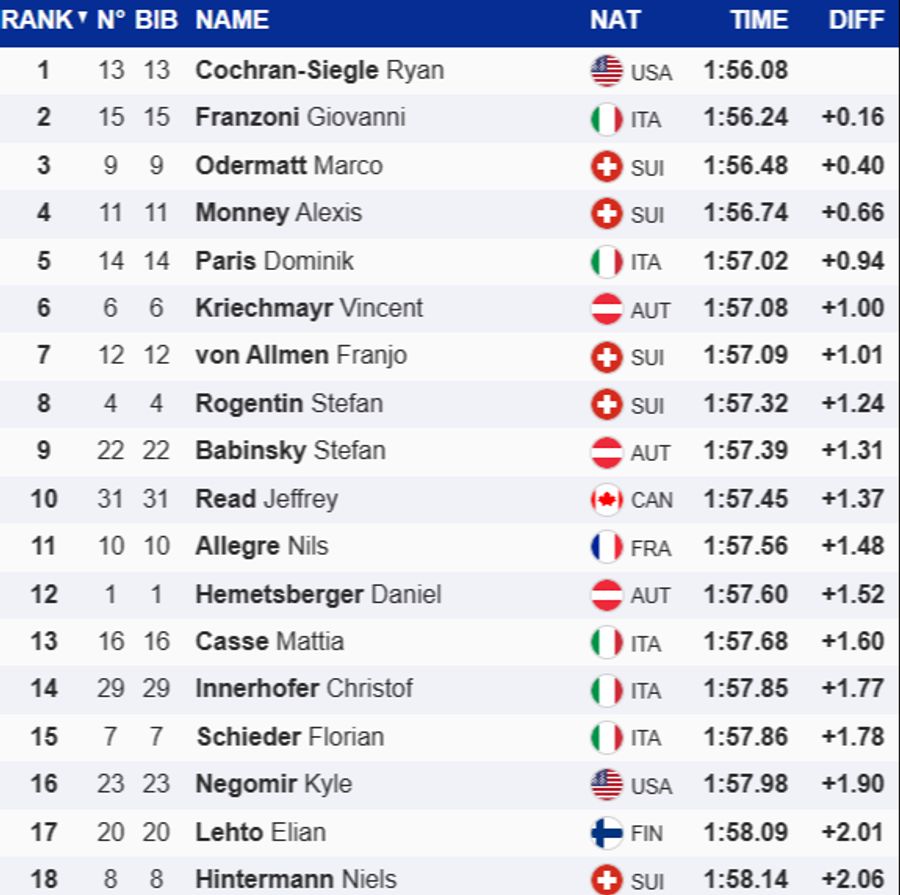
Task: Click Hintermann Niels time 1:58.14
Action: [x=746, y=879]
